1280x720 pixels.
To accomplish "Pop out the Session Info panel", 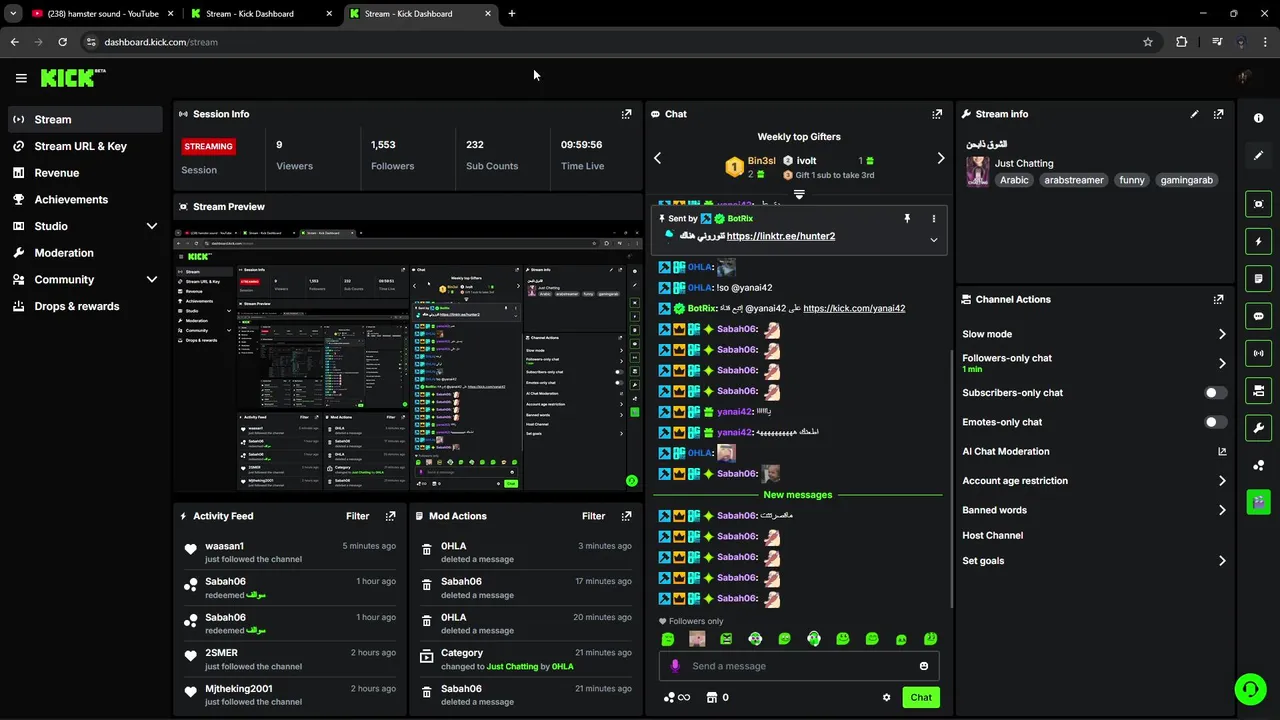I will 626,114.
